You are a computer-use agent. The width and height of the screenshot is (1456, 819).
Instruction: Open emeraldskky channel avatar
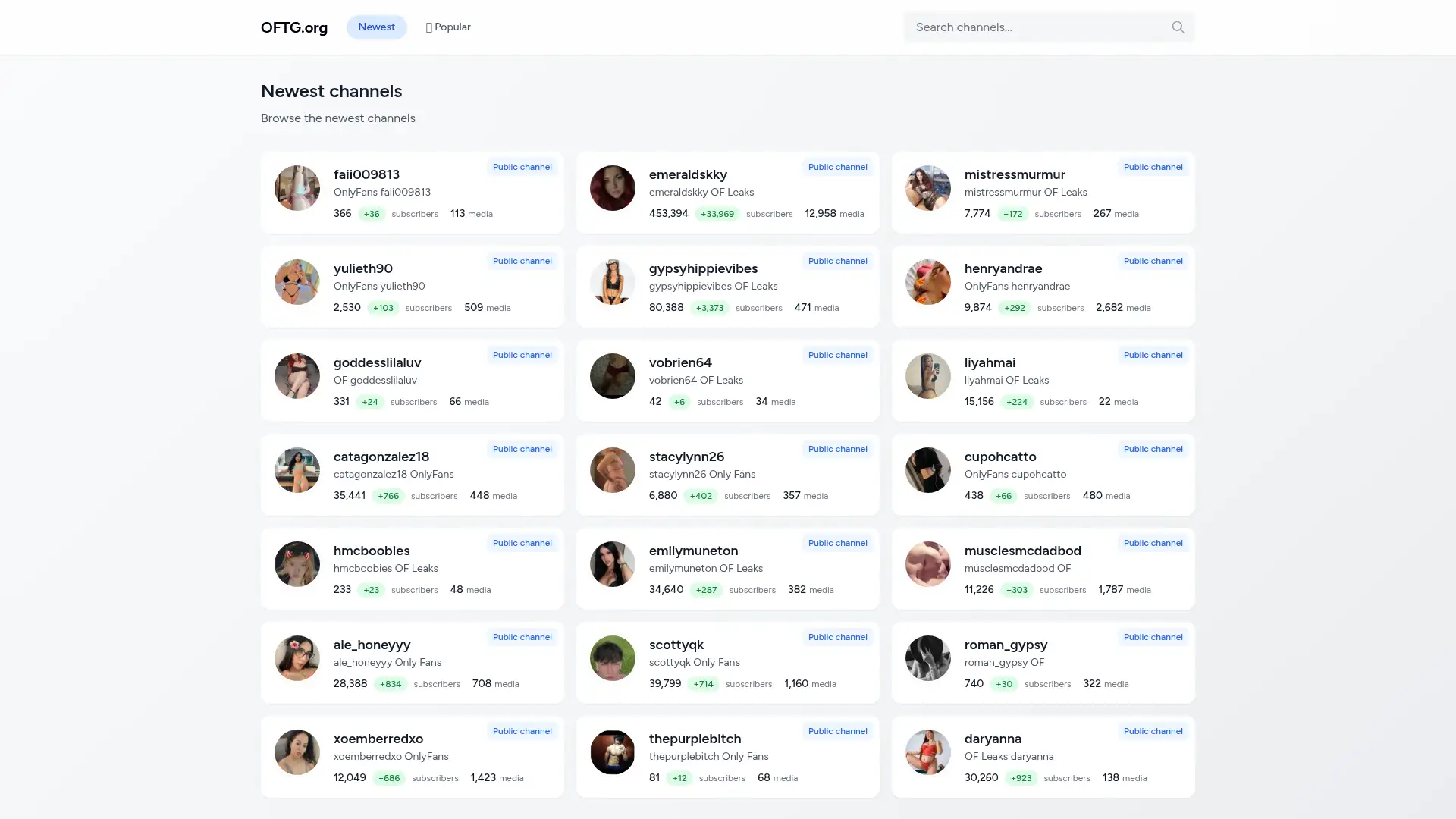point(613,188)
